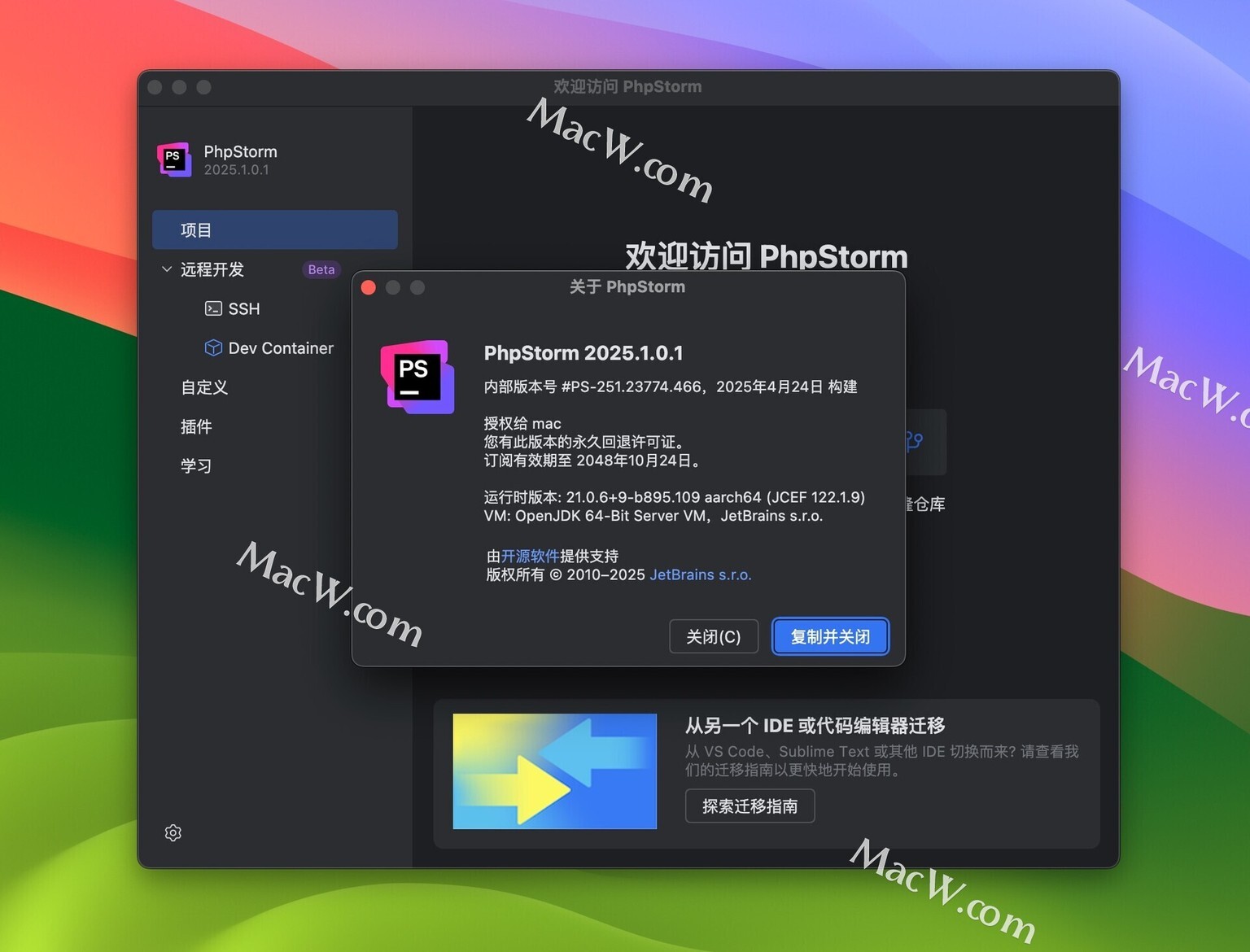This screenshot has height=952, width=1250.
Task: Select the SSH entry
Action: (x=244, y=308)
